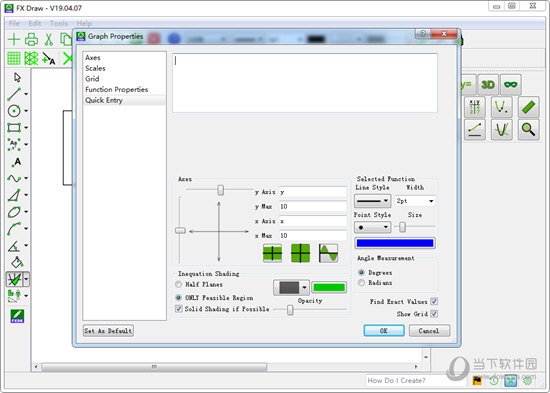Open the Tools menu
The height and width of the screenshot is (393, 550).
59,24
